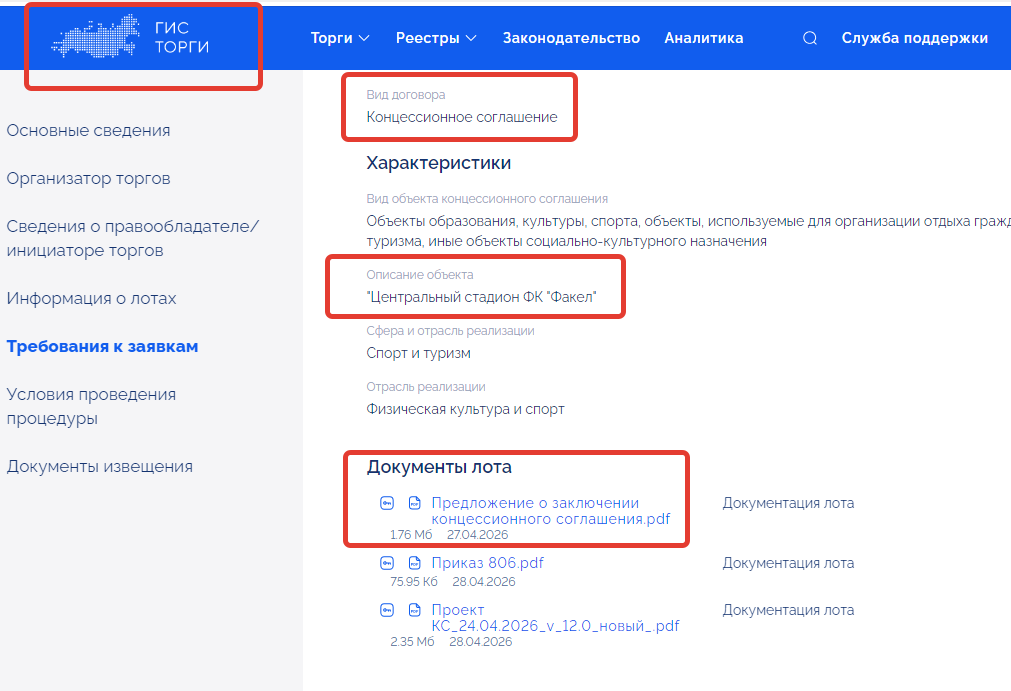Open the Законодательство menu item
This screenshot has width=1011, height=691.
pyautogui.click(x=571, y=38)
